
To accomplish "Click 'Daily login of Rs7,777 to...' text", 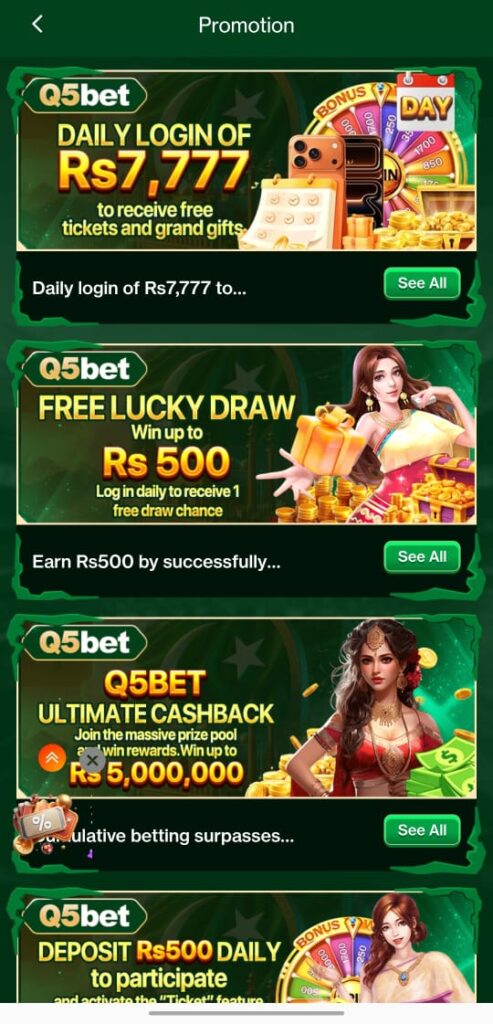I will tap(139, 288).
